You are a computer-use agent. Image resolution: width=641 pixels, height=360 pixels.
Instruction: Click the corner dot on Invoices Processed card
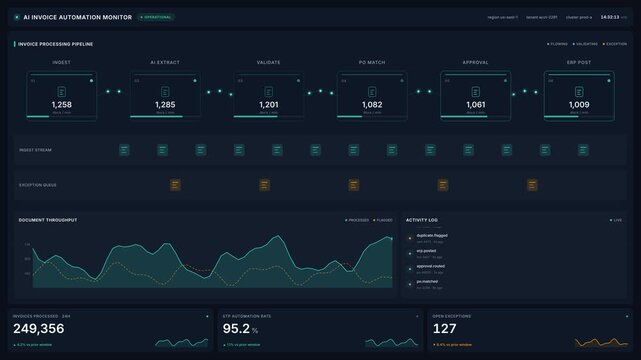click(207, 316)
